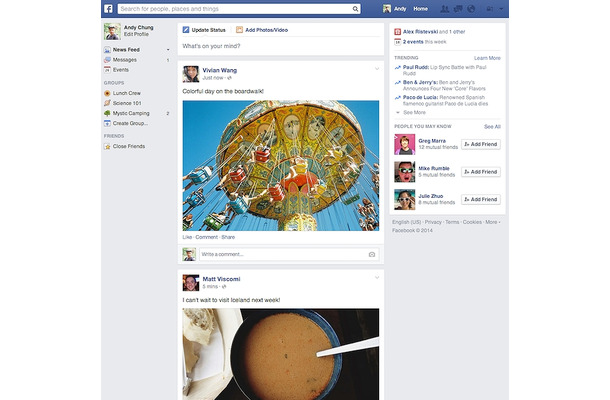Click Learn More in Trending section

pyautogui.click(x=487, y=58)
